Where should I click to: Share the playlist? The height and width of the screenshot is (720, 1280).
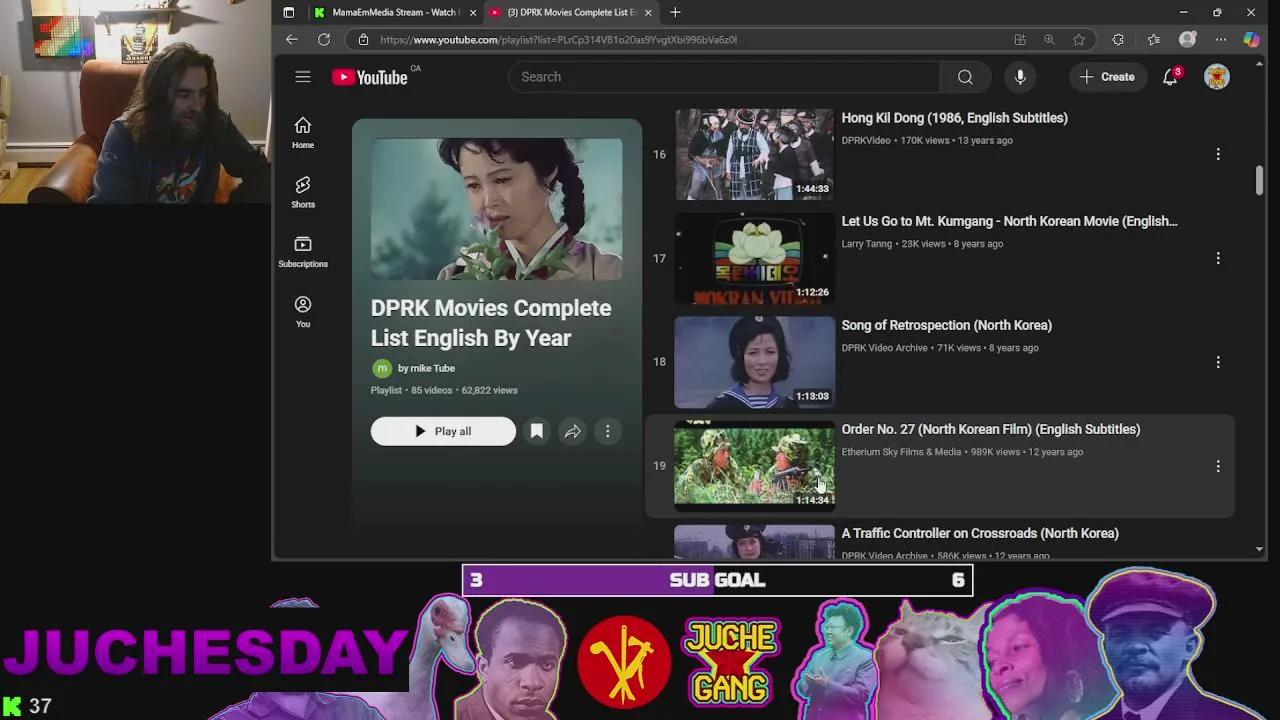572,431
